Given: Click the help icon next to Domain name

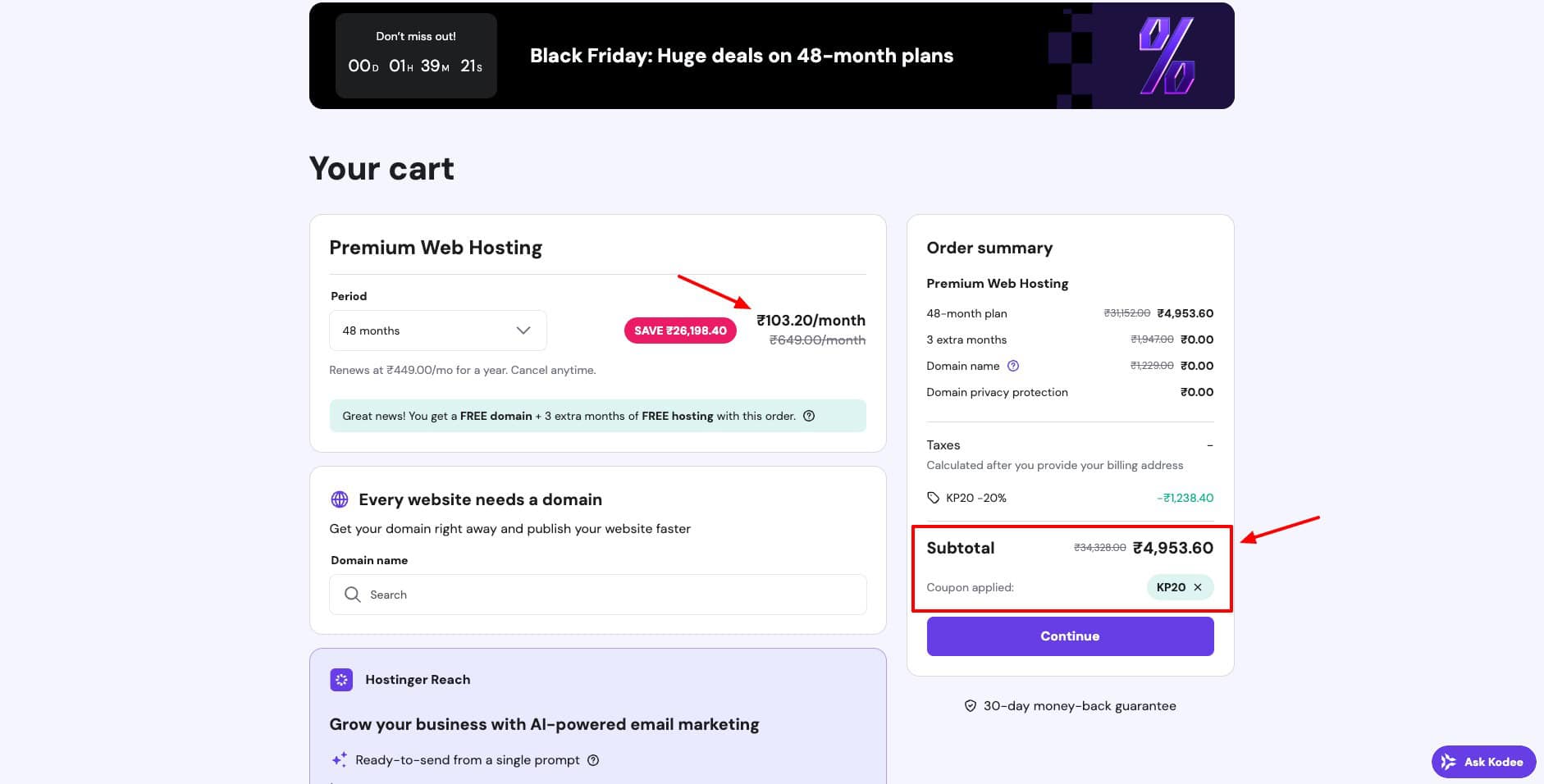Looking at the screenshot, I should pos(1013,366).
